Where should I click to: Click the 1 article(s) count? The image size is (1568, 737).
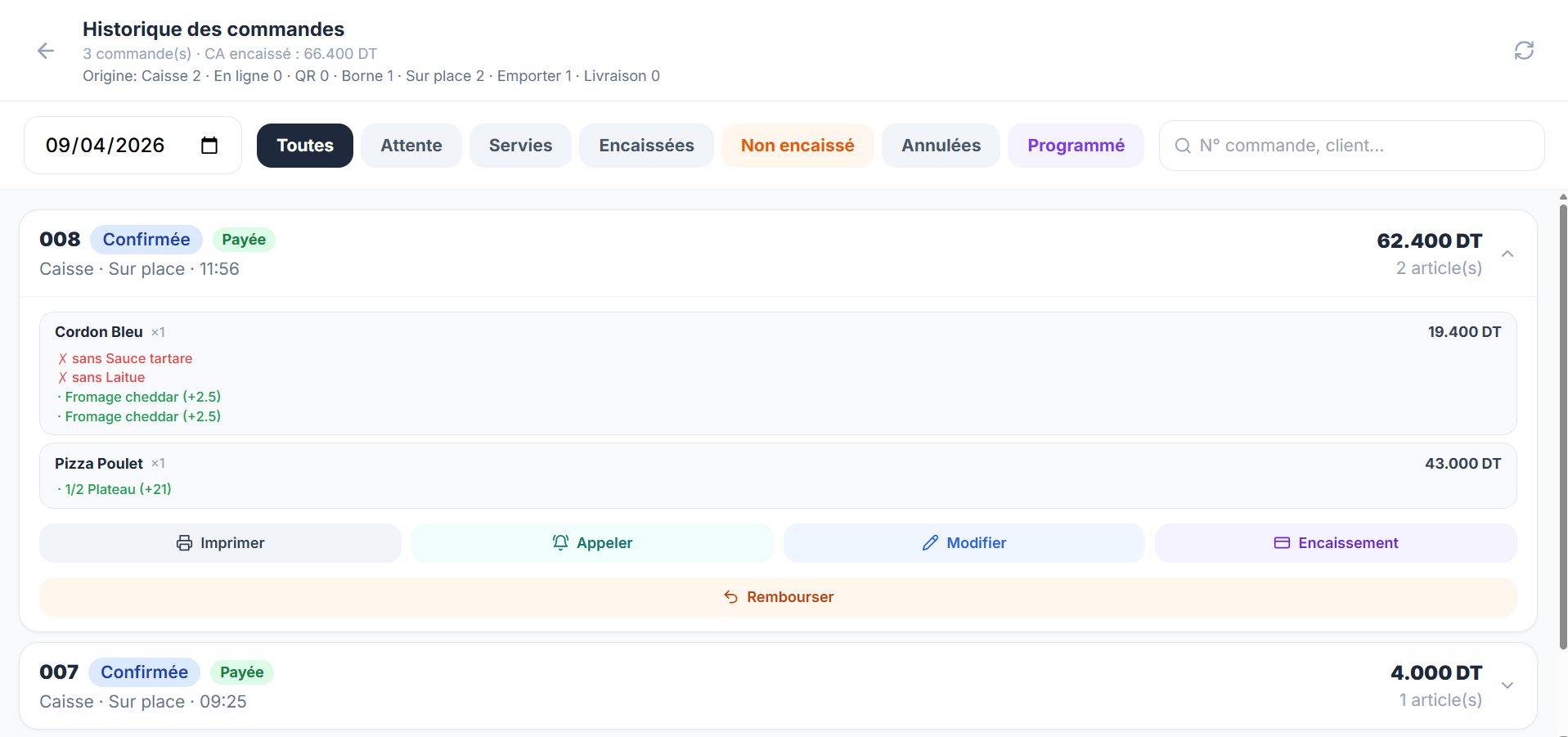pyautogui.click(x=1440, y=700)
